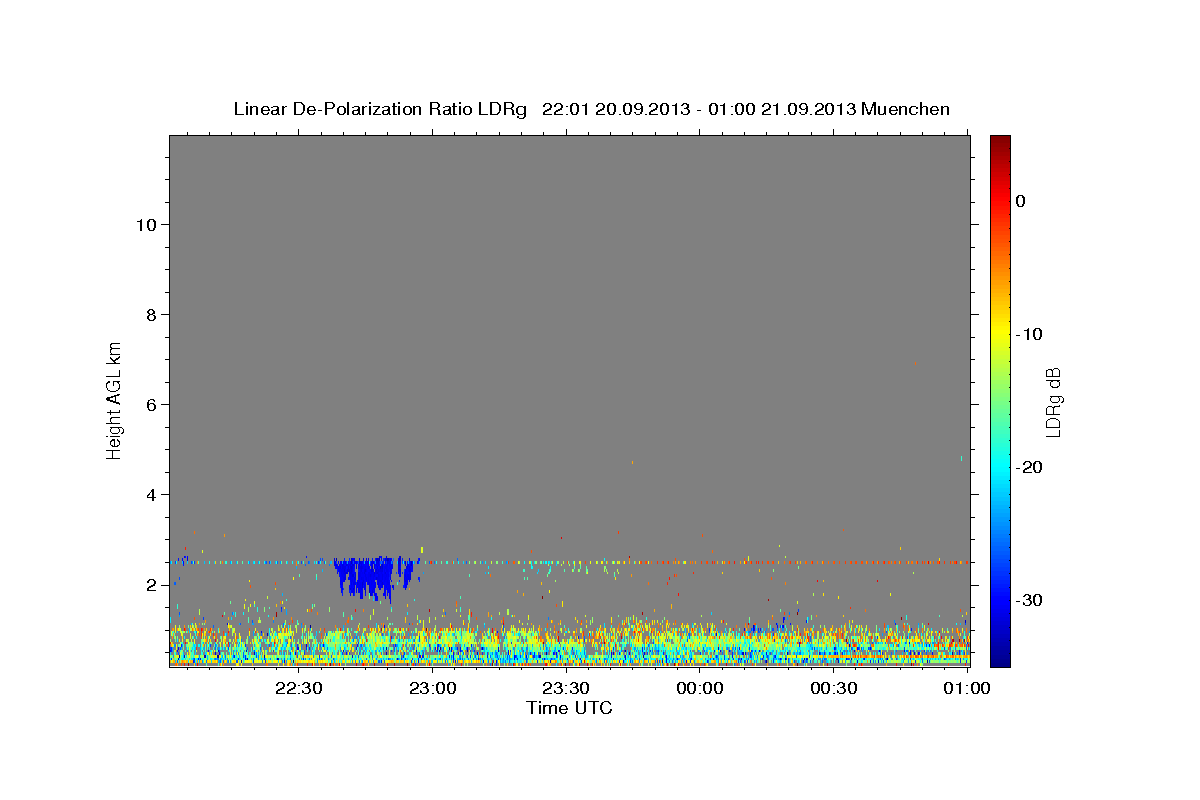
Task: Click the 23:30 time tick label
Action: [565, 688]
